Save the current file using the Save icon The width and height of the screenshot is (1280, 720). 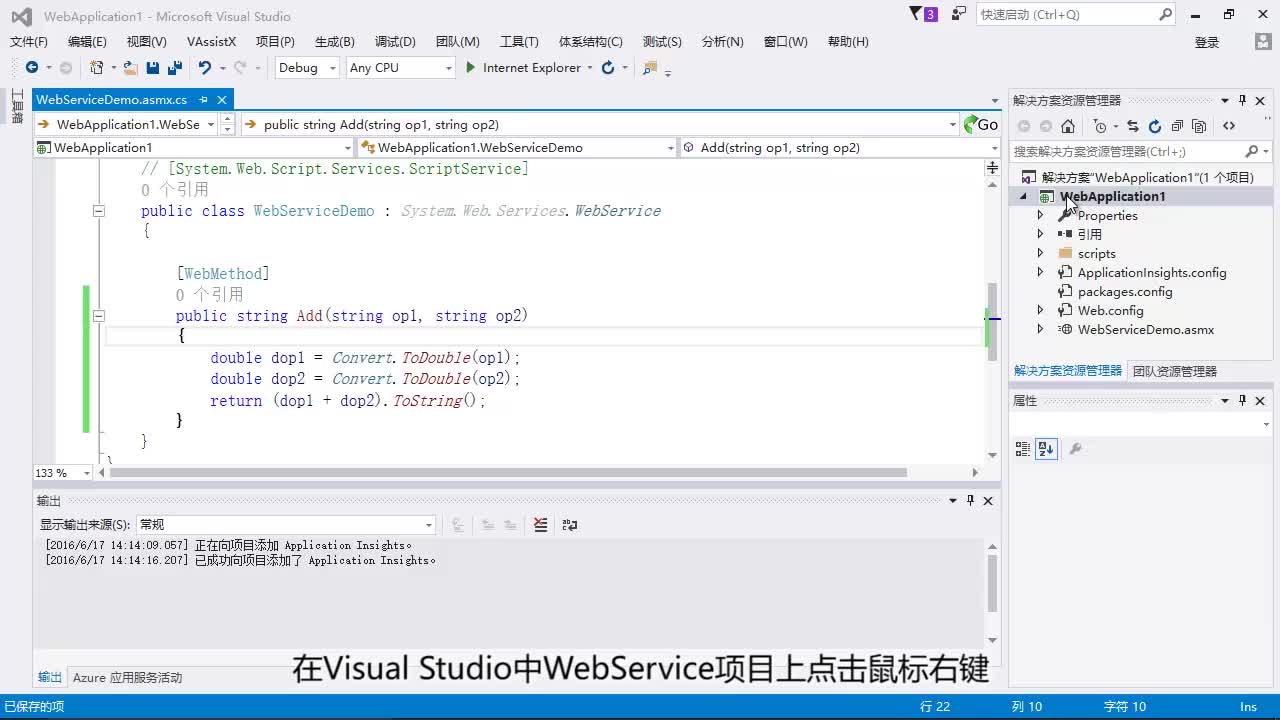point(153,67)
